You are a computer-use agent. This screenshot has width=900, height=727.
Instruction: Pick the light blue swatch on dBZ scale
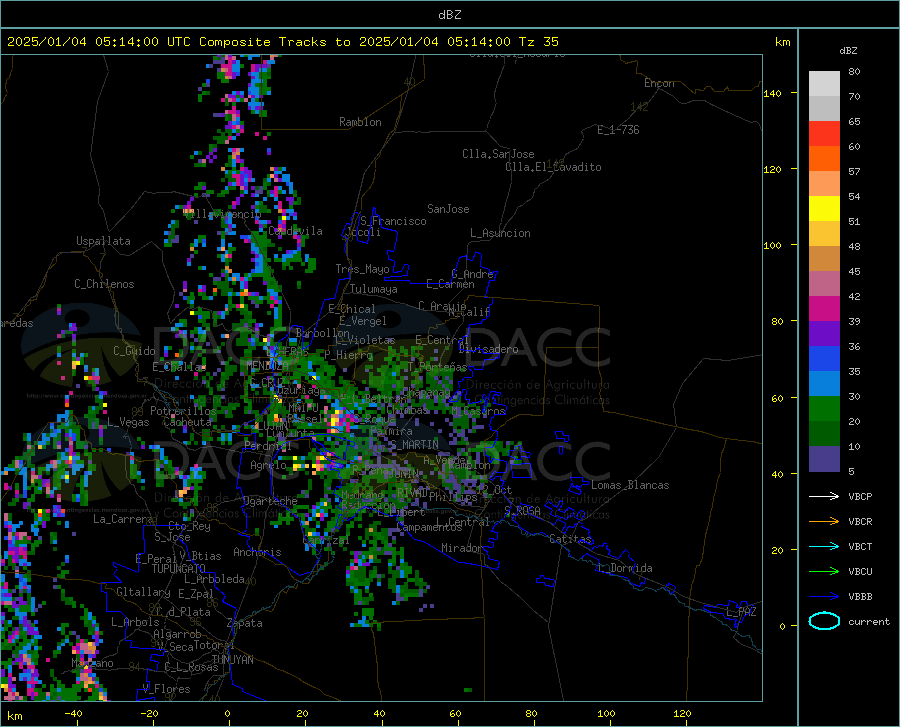(824, 384)
